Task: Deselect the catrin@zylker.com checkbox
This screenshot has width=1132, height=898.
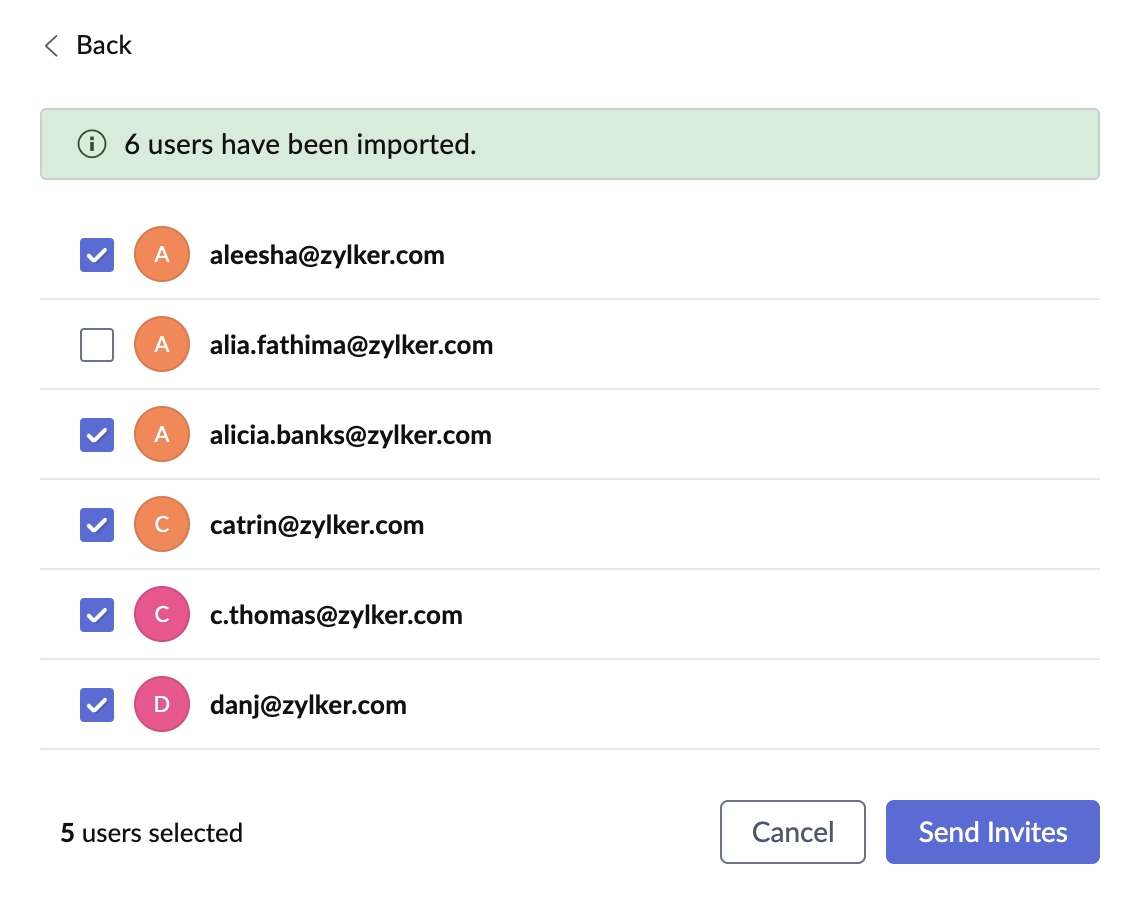Action: tap(97, 525)
